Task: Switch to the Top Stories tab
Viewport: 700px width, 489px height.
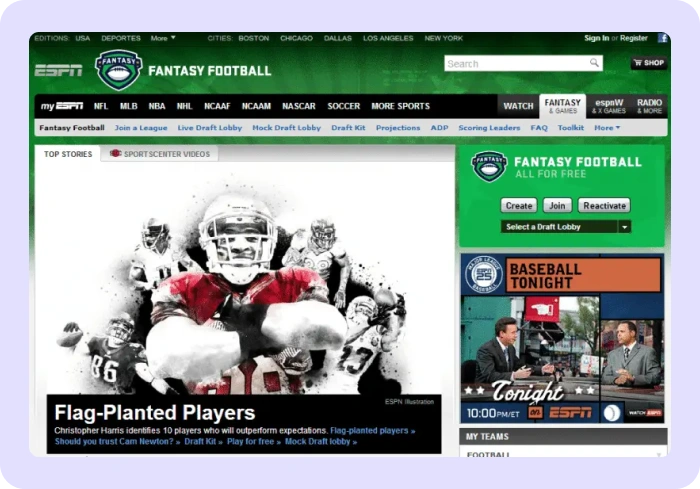Action: click(68, 154)
